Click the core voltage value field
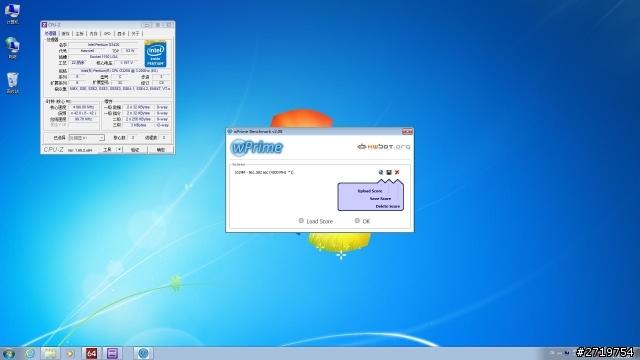The image size is (640, 360). [x=127, y=63]
